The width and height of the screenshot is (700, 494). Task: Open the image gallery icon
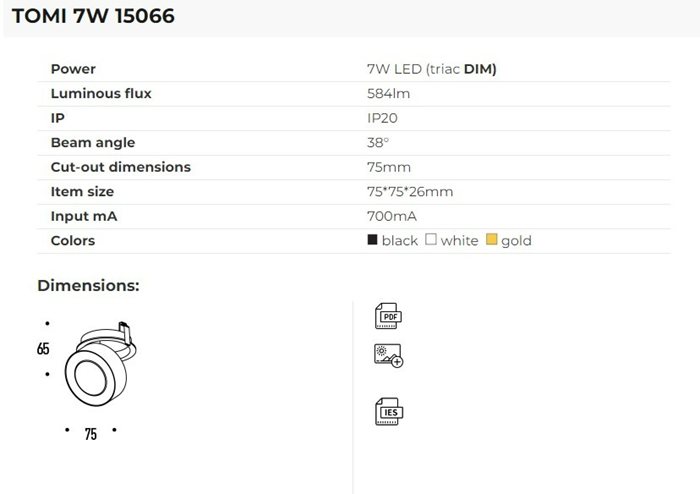tap(388, 355)
